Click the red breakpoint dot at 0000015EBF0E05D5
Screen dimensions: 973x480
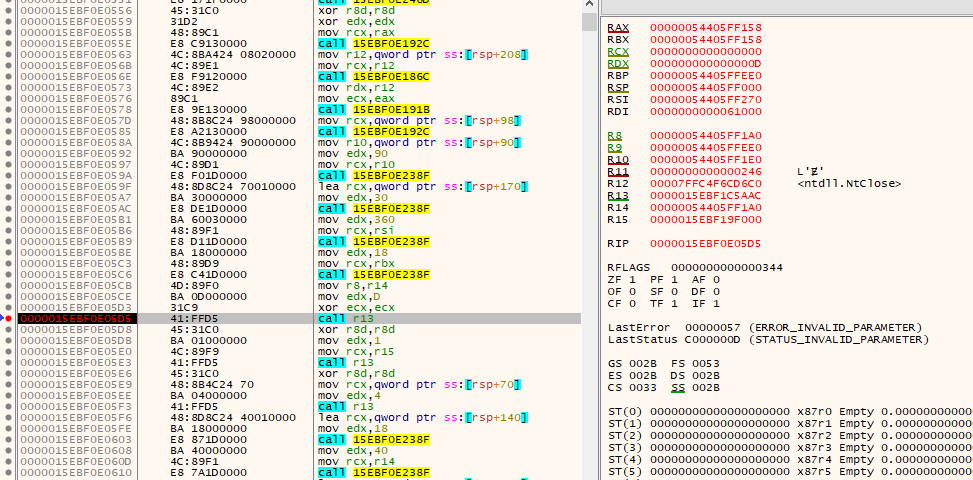(8, 318)
